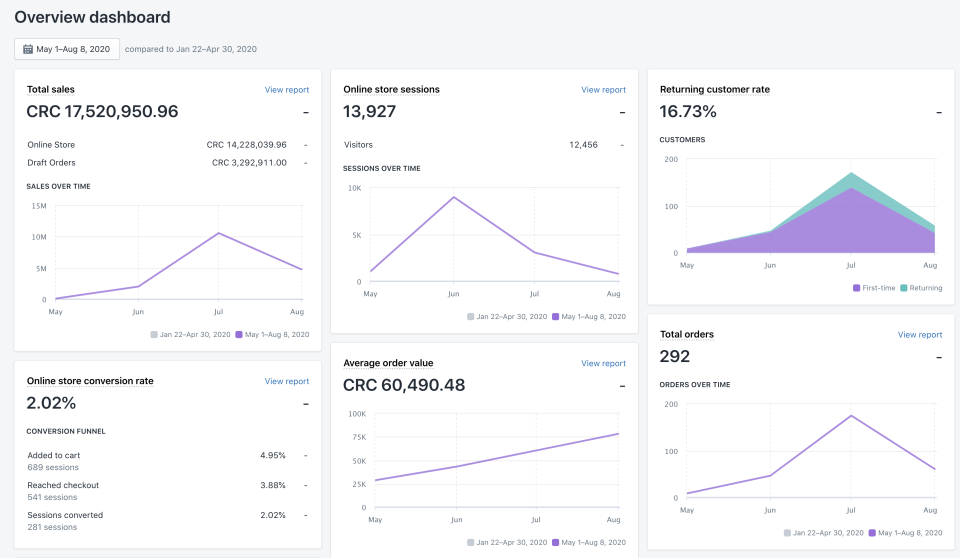960x558 pixels.
Task: Click the Draft Orders row label
Action: pyautogui.click(x=51, y=163)
